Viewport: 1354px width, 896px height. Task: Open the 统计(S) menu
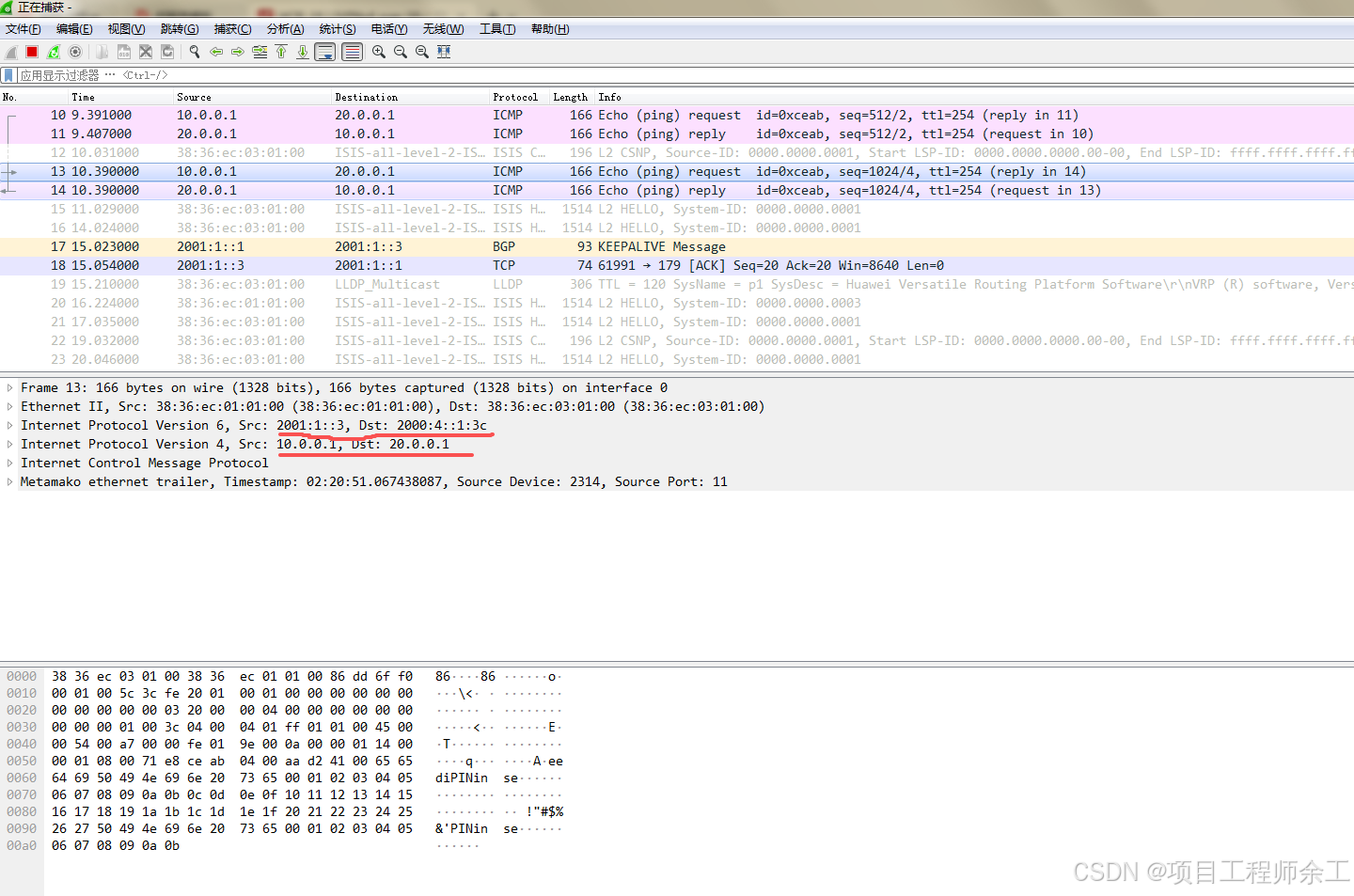[x=338, y=29]
